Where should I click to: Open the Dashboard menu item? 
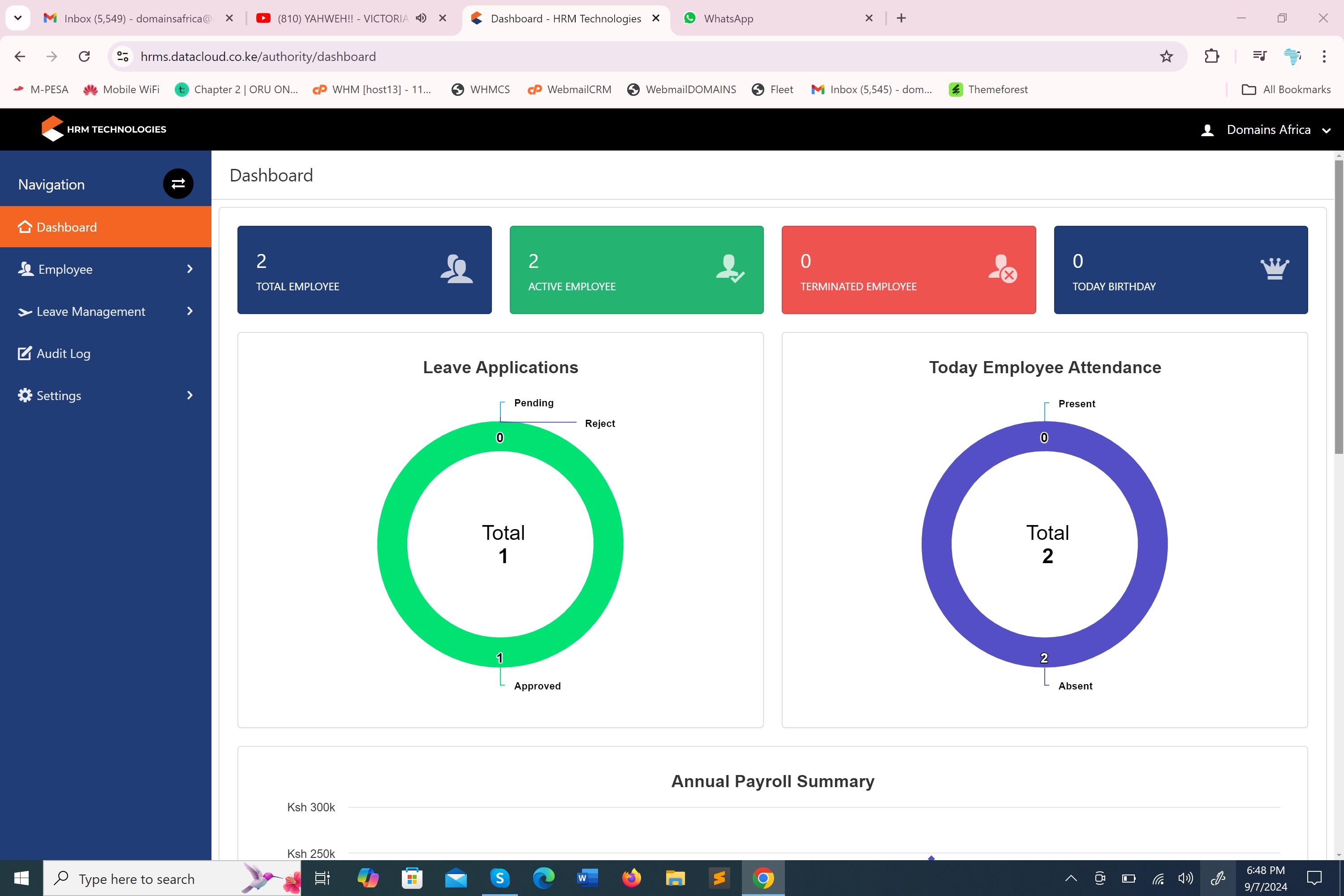(x=66, y=228)
